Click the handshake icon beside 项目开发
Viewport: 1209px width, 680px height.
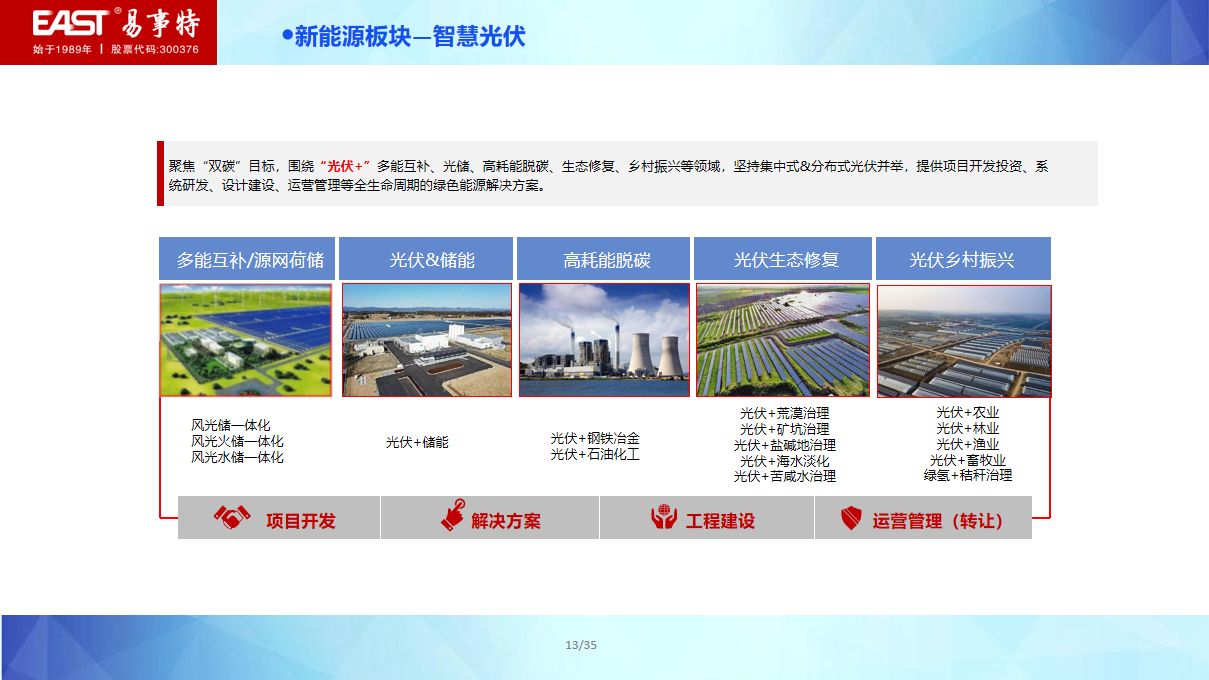(232, 518)
